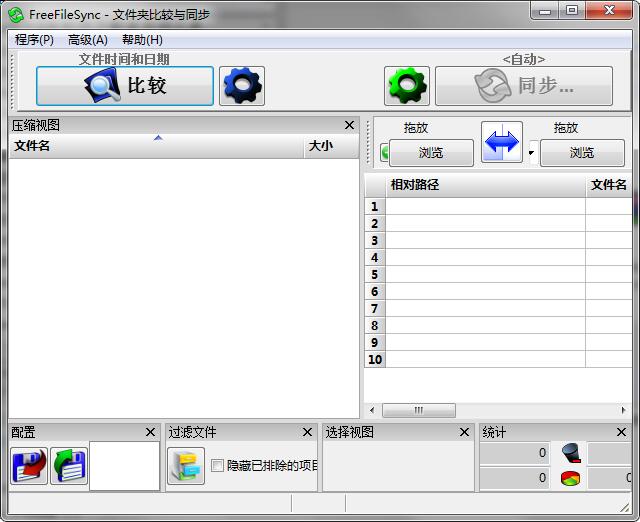Sort by 大小 column header
640x522 pixels.
tap(331, 146)
